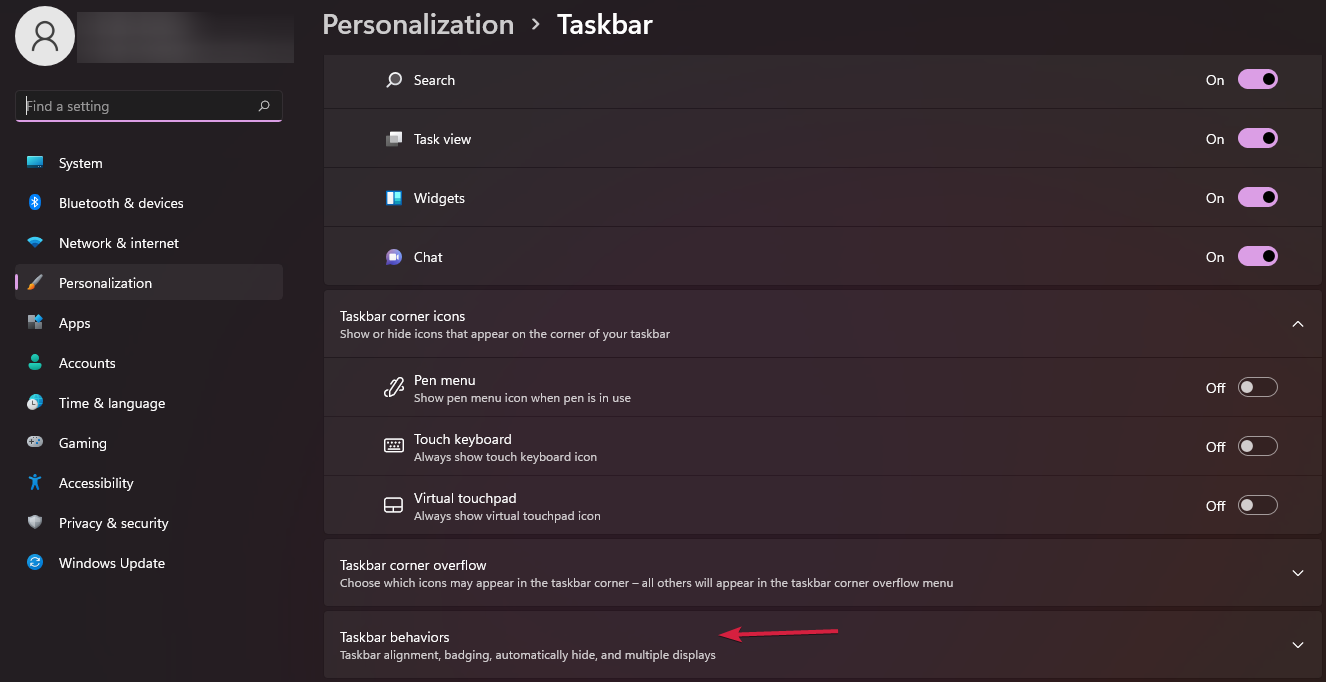Click the Gaming controller icon
Viewport: 1326px width, 682px height.
click(35, 443)
